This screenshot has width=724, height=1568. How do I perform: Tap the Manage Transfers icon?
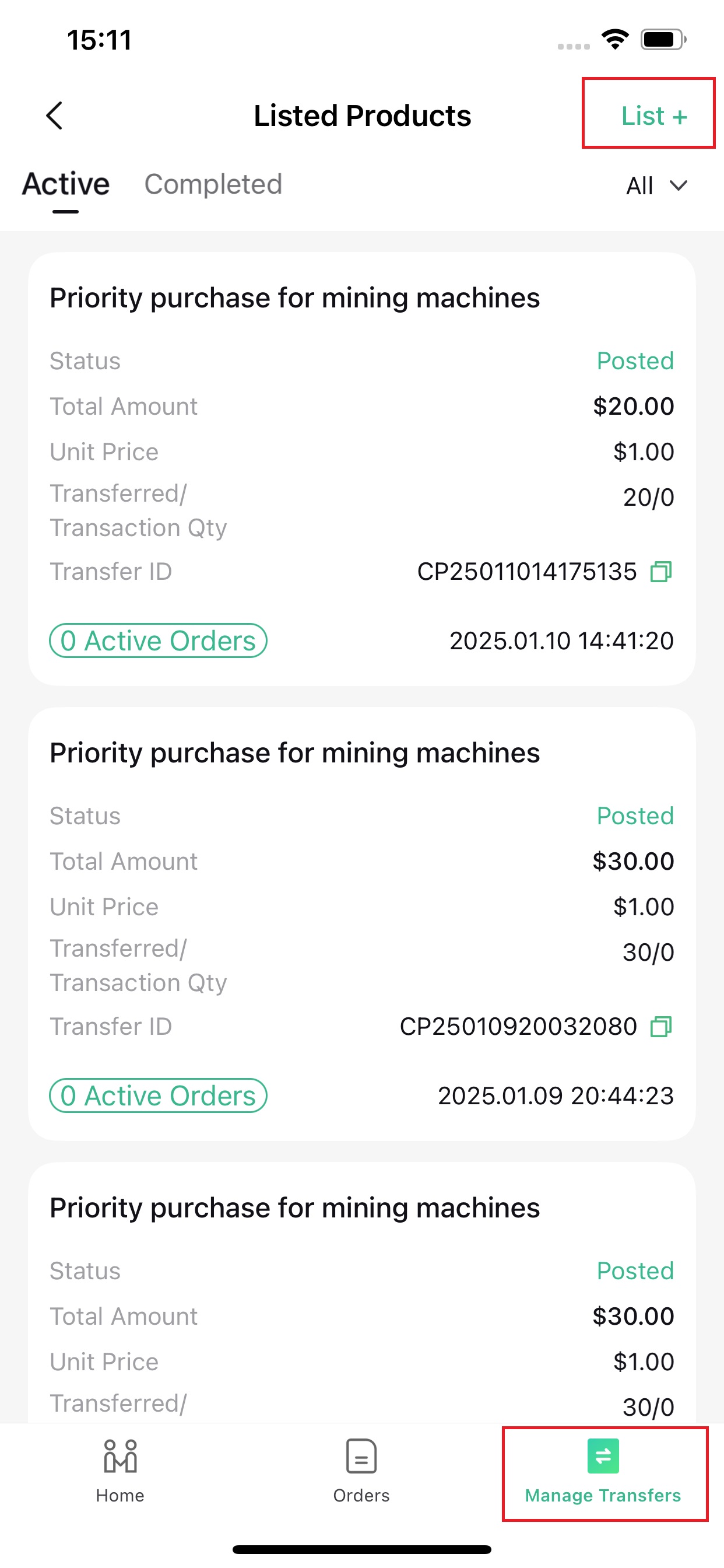[x=603, y=1456]
